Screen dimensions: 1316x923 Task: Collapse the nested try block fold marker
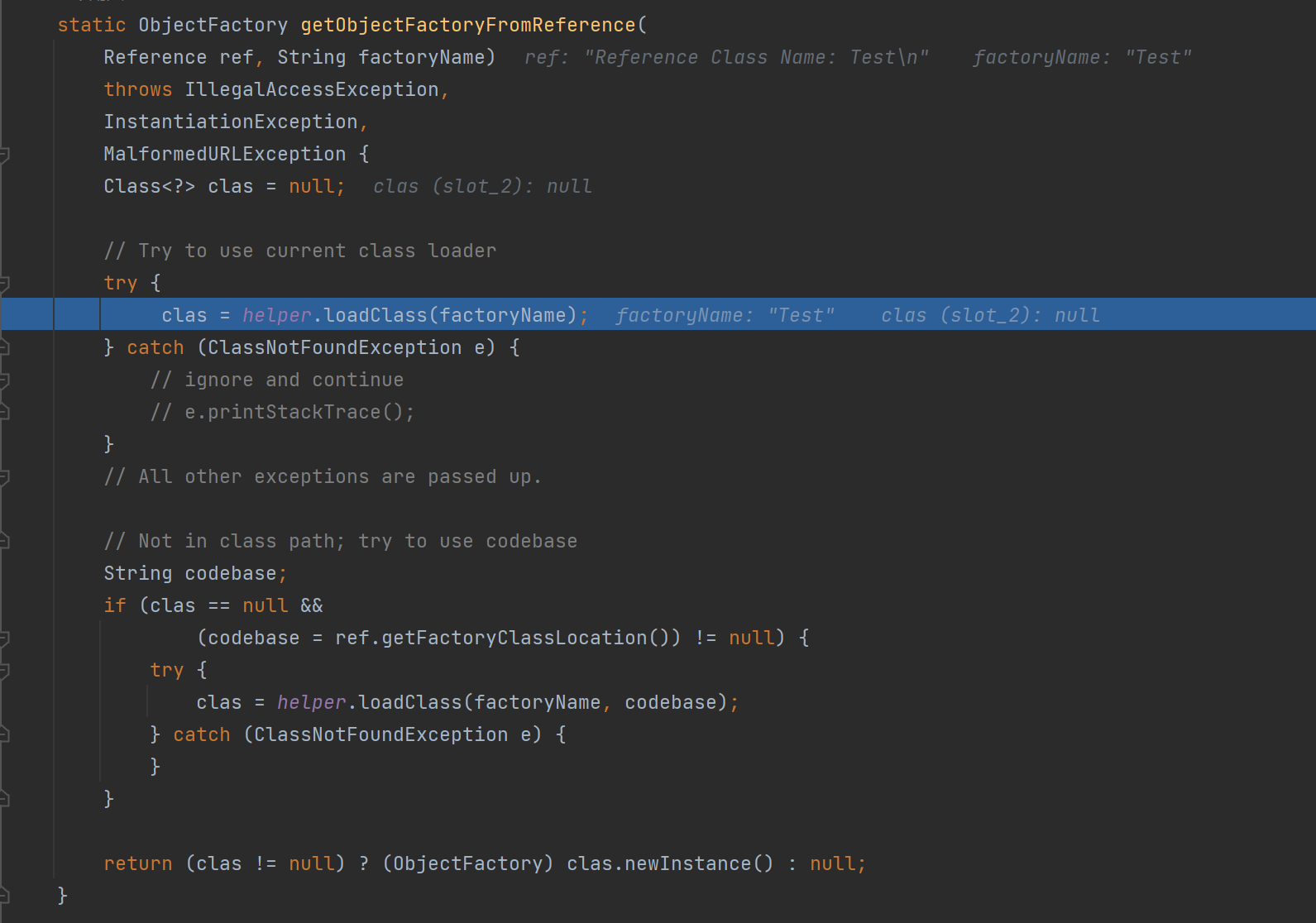coord(4,671)
